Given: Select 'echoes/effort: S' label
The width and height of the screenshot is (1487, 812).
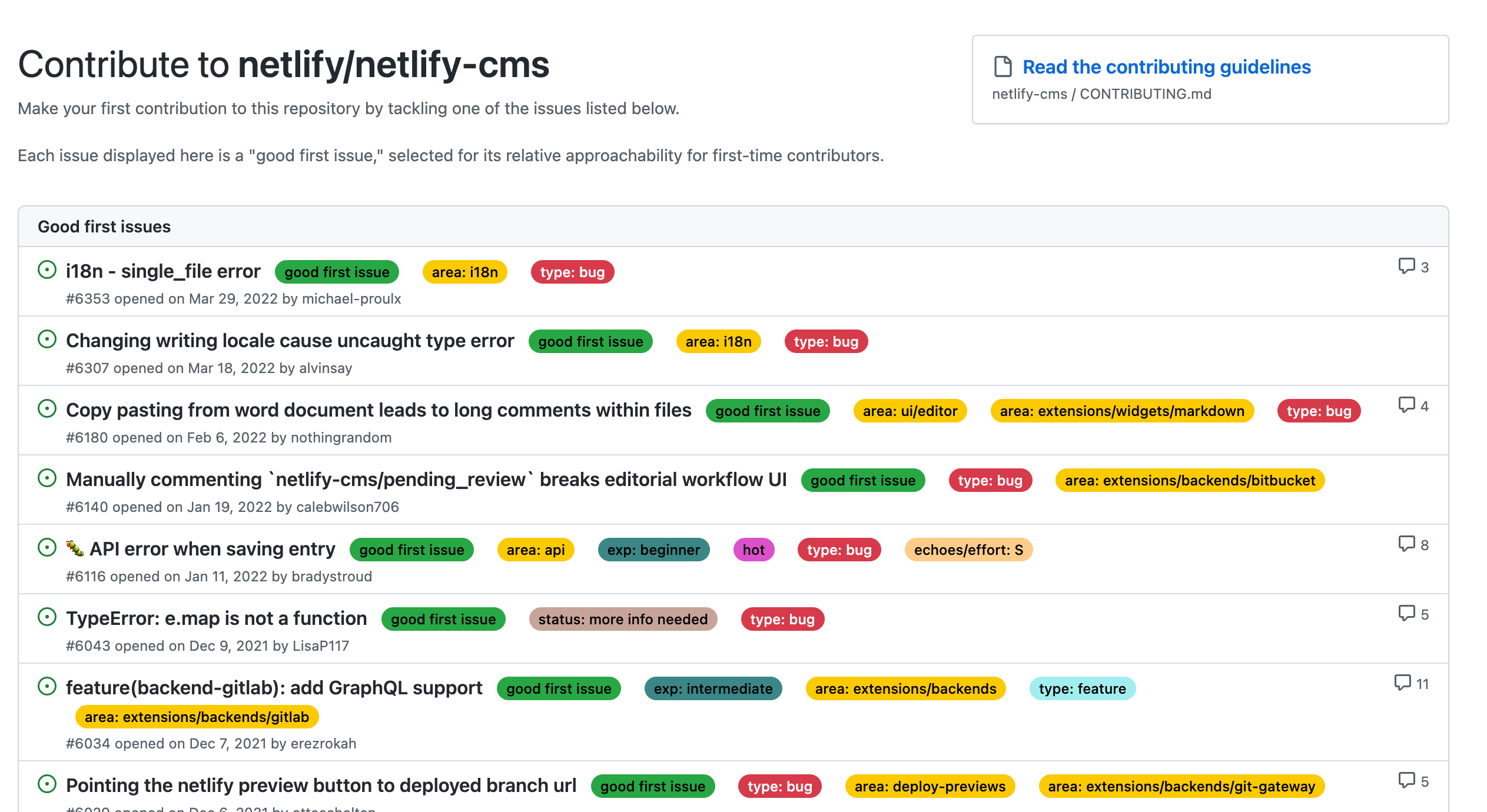Looking at the screenshot, I should tap(968, 550).
